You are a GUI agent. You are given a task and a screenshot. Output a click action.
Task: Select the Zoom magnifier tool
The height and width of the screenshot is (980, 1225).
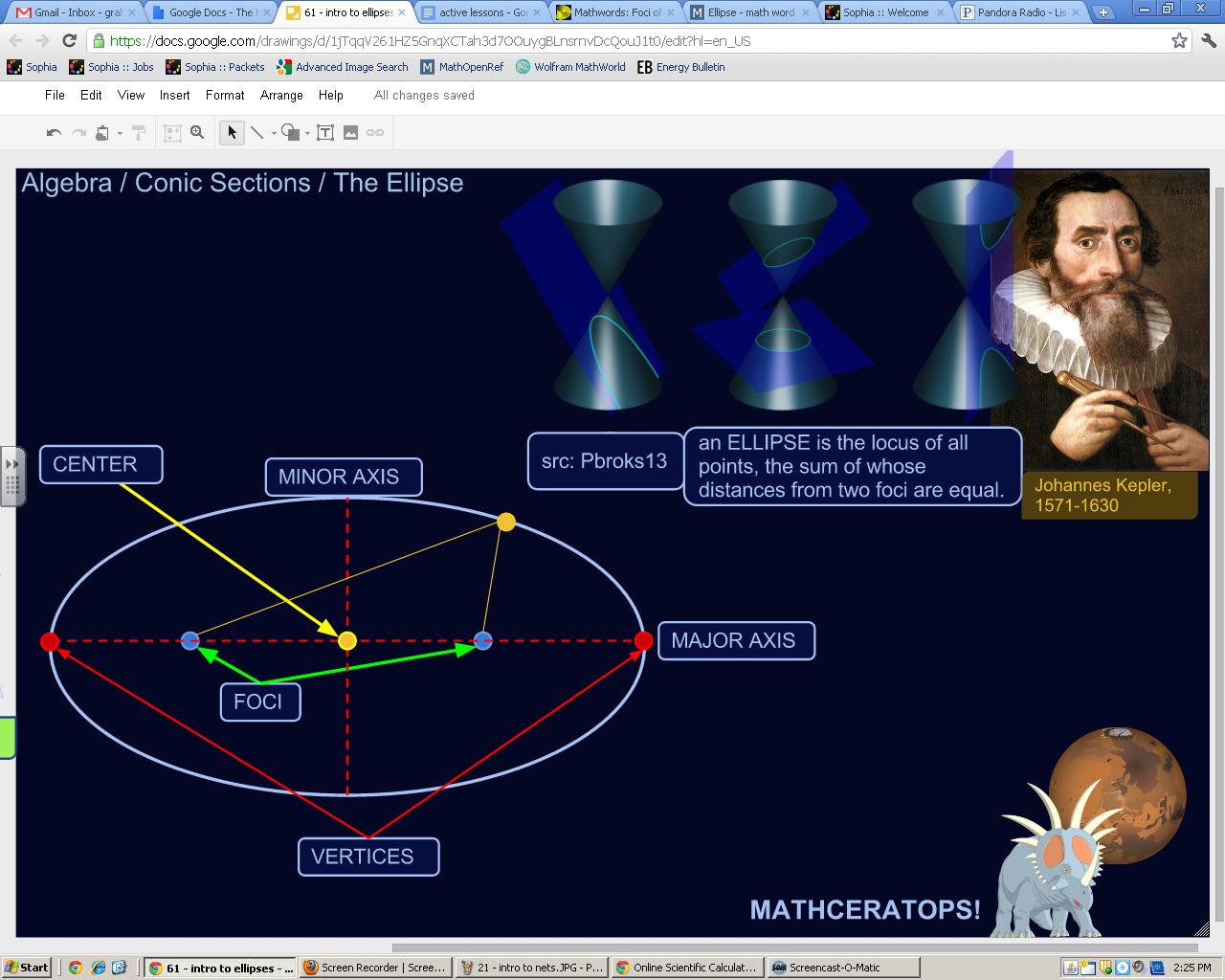pos(197,133)
